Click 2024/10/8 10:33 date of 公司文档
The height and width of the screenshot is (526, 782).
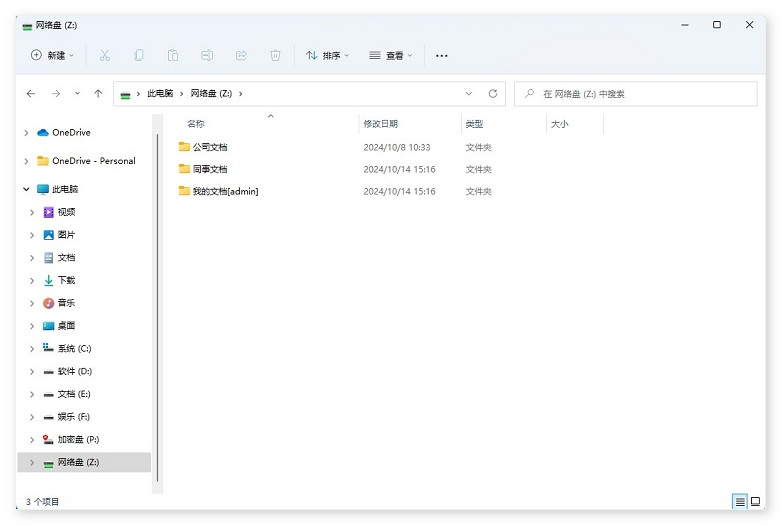pos(397,147)
